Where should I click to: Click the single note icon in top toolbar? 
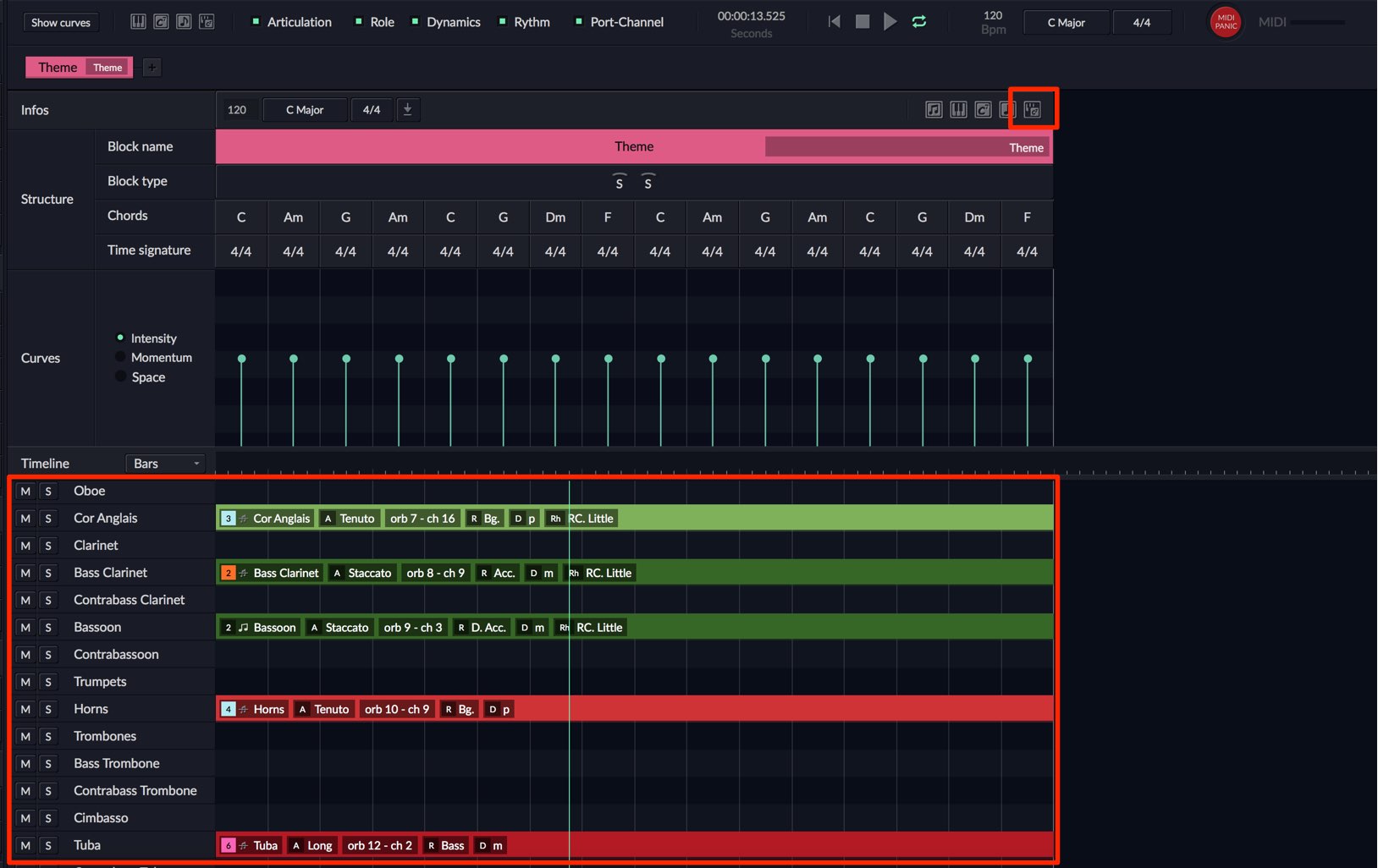click(x=184, y=21)
